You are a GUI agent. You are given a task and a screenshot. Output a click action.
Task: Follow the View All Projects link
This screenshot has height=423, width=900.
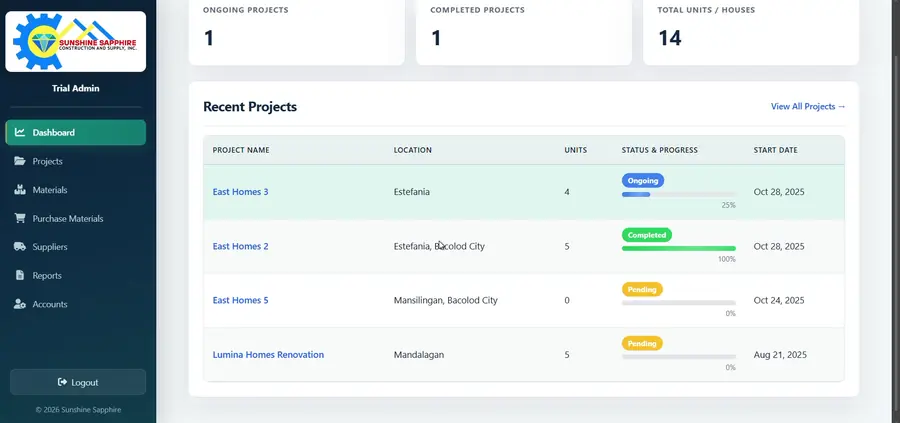tap(808, 106)
